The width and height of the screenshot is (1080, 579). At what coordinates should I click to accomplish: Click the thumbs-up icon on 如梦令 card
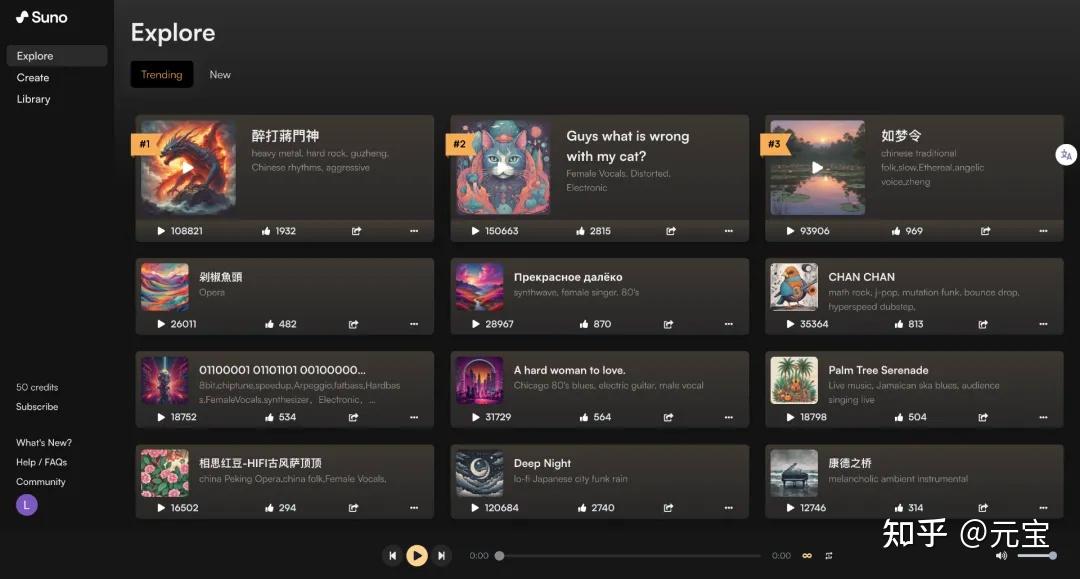[895, 231]
